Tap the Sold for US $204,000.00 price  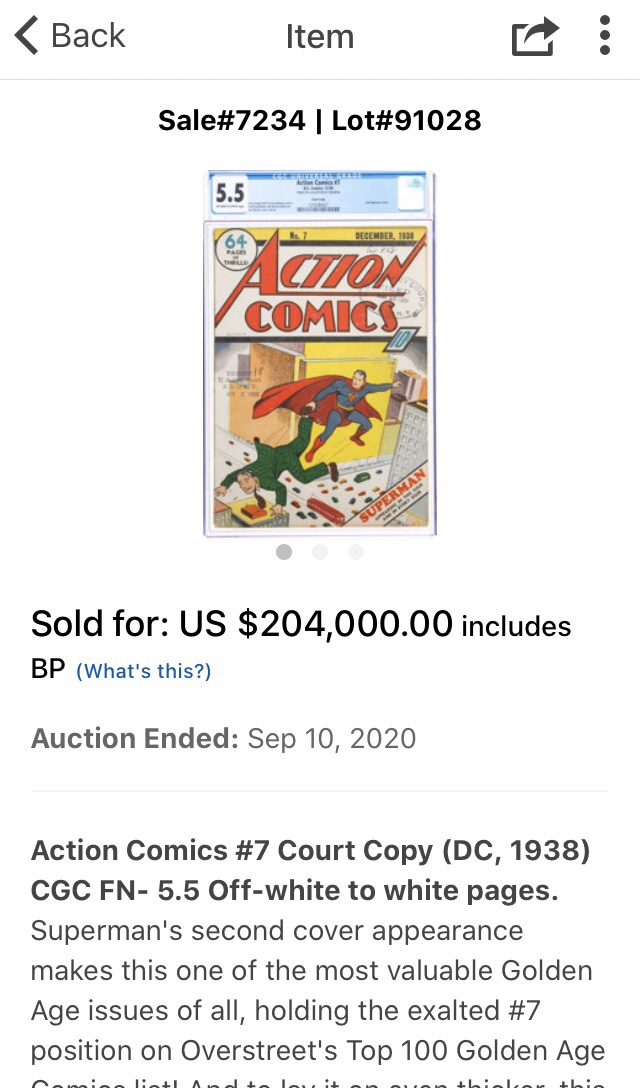(x=242, y=623)
